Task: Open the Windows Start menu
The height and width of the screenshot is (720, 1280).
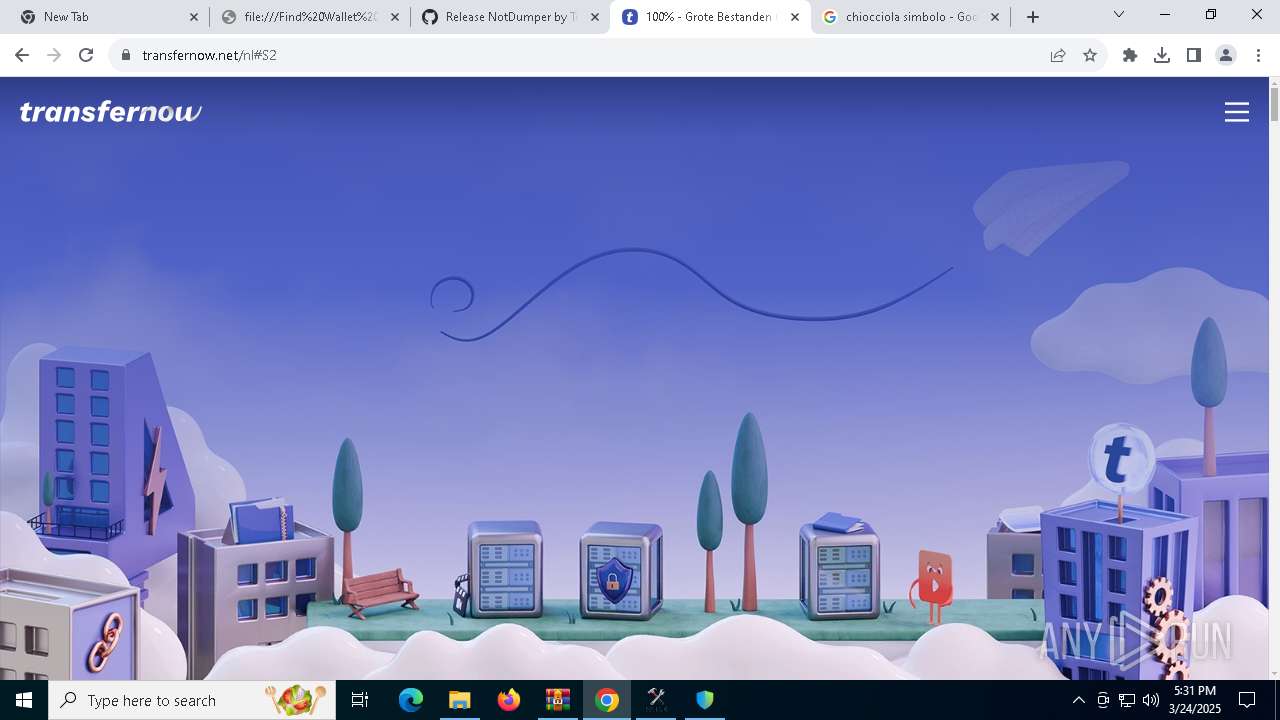Action: click(24, 700)
